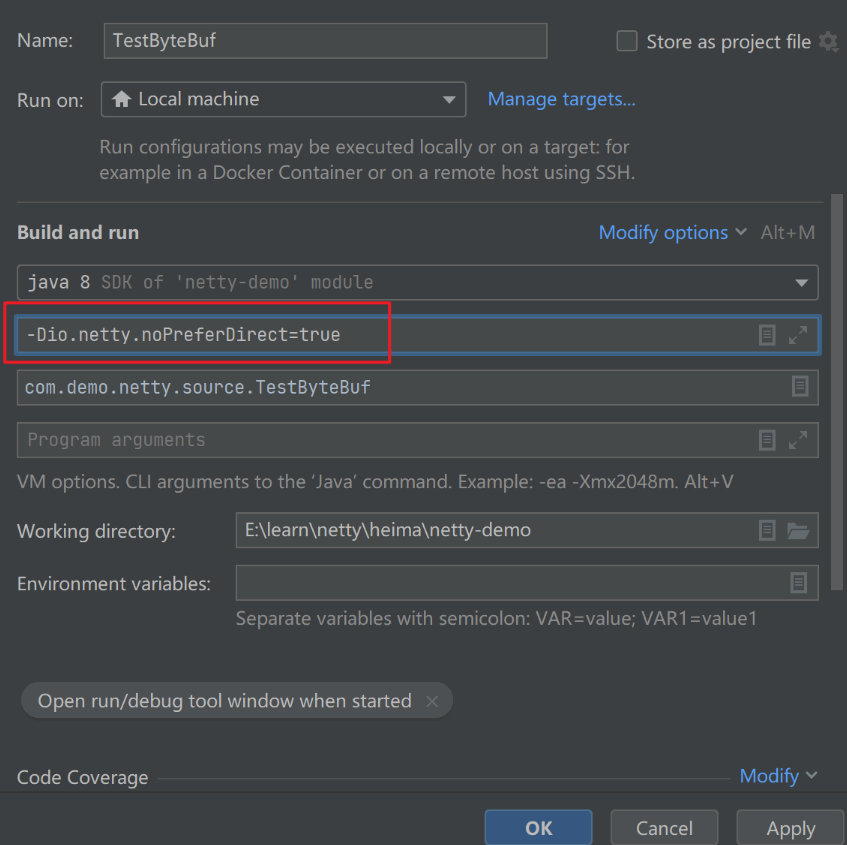Click the insert macros icon in Working directory
The image size is (847, 845).
767,530
